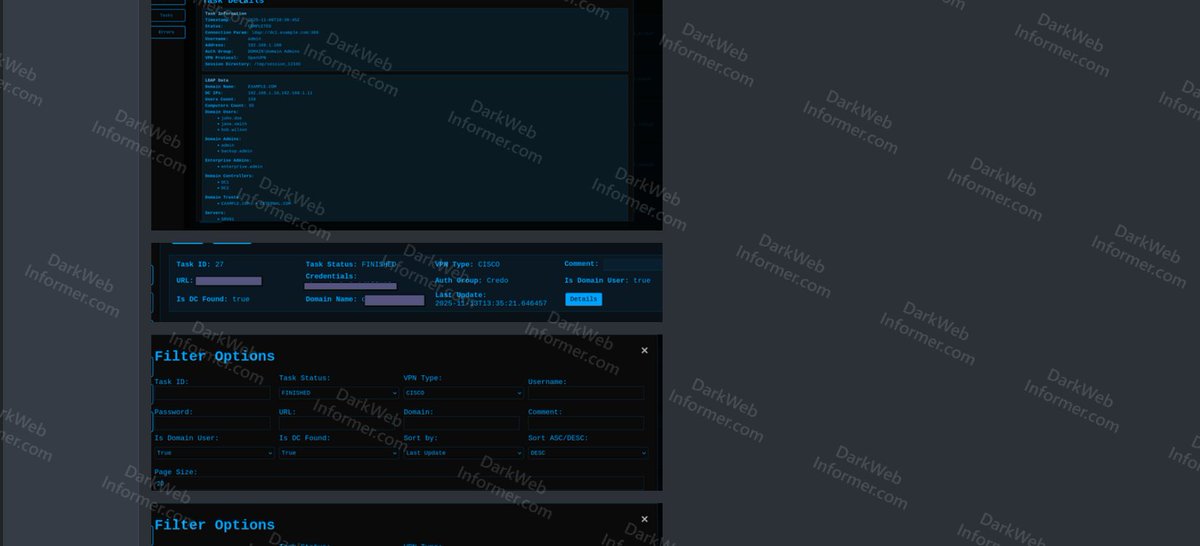Screen dimensions: 1200x546
Task: Expand the Task Status dropdown showing FINISHED
Action: coord(339,393)
